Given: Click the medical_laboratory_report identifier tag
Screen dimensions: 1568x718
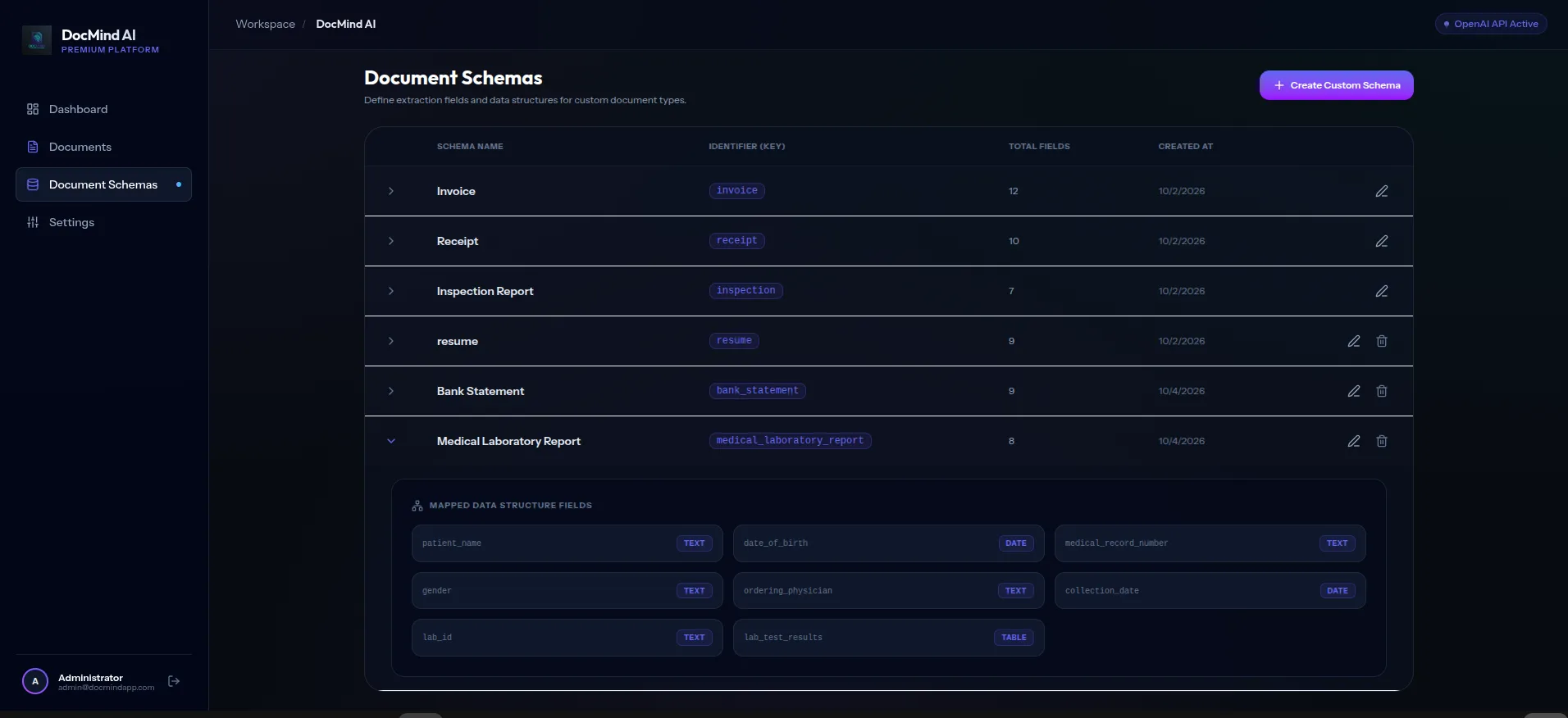Looking at the screenshot, I should pyautogui.click(x=790, y=441).
